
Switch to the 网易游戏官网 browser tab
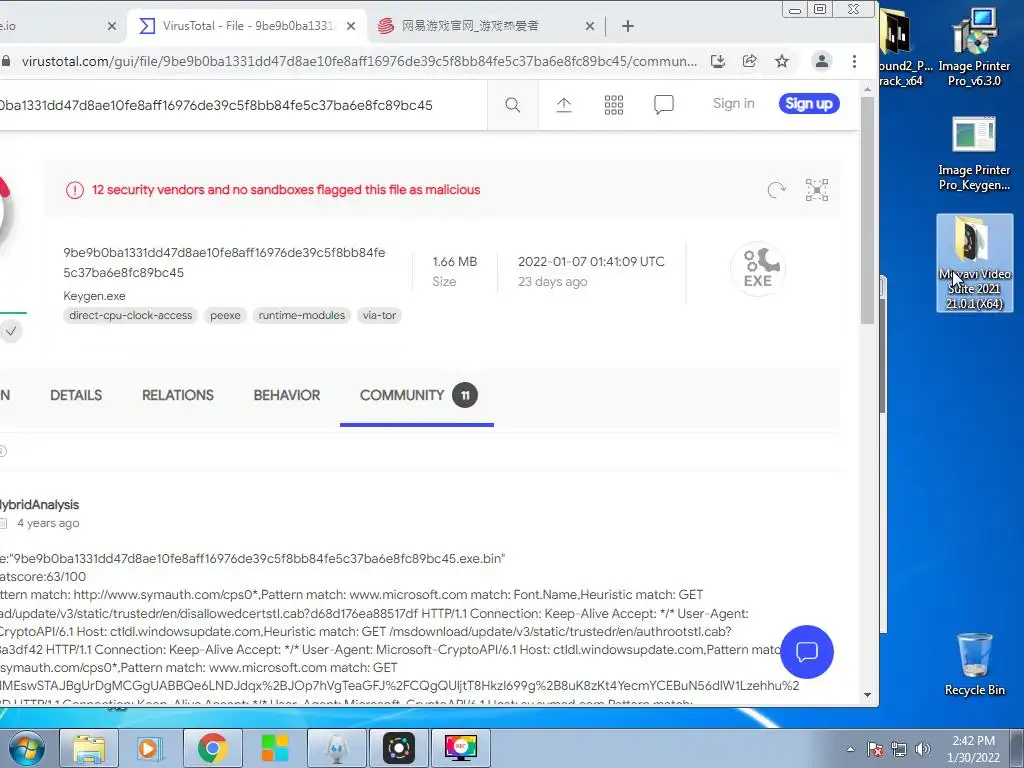click(x=485, y=26)
